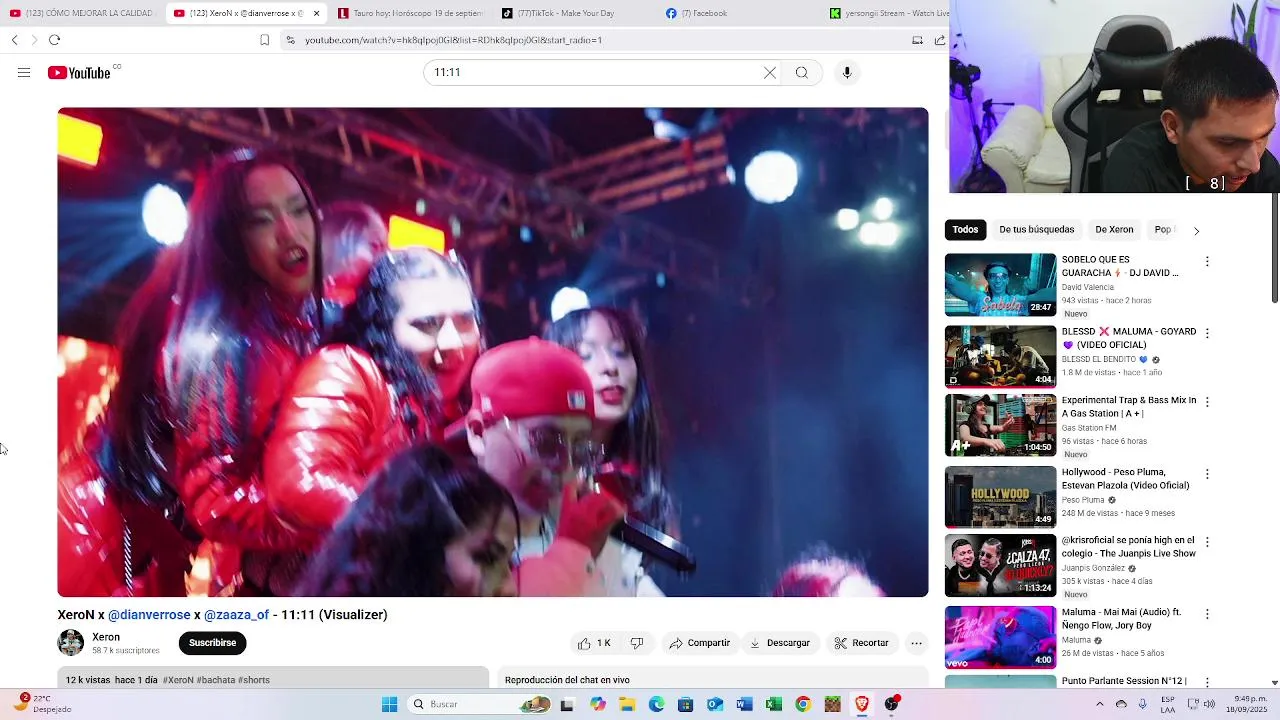Screen dimensions: 1280x720
Task: Open options for Experimental Trap video
Action: [1207, 402]
